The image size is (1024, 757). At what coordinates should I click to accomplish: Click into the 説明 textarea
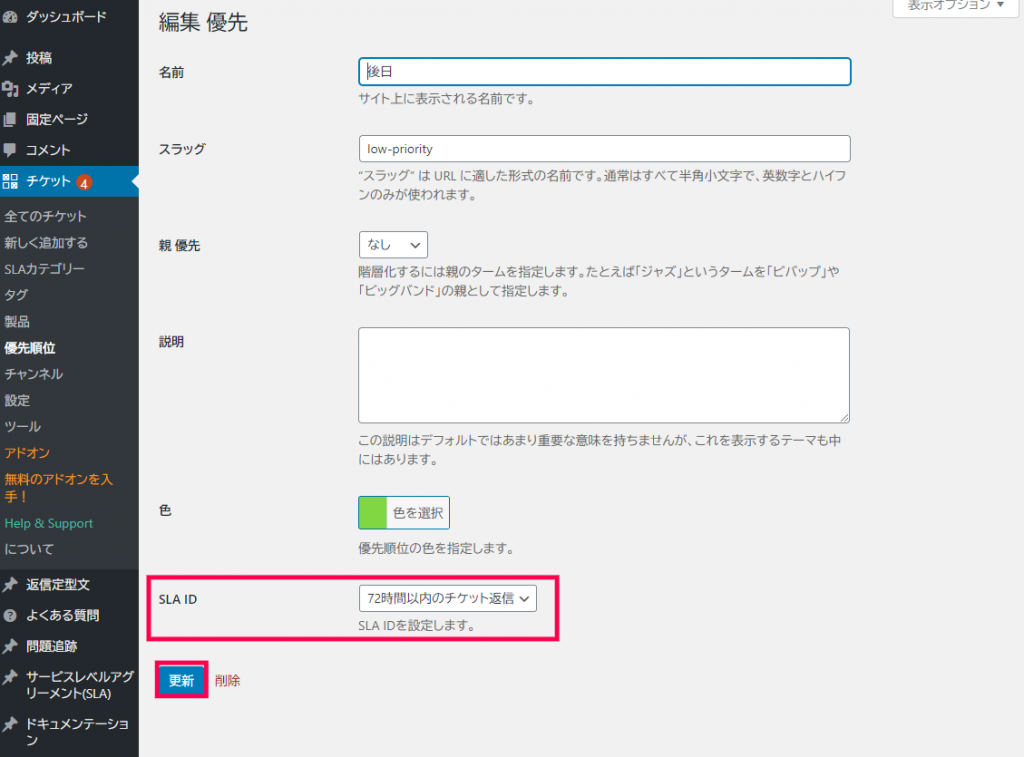pyautogui.click(x=604, y=376)
